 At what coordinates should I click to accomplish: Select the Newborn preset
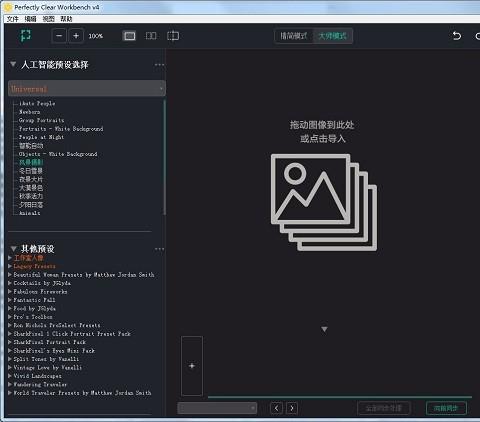pos(30,112)
